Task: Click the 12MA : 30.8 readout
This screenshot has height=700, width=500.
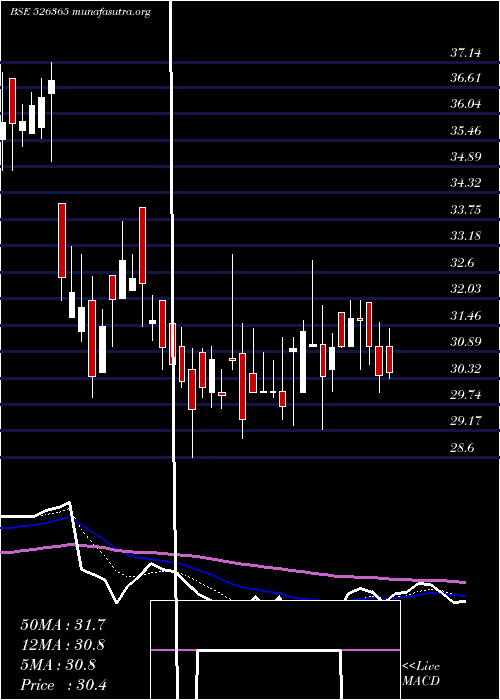Action: pyautogui.click(x=63, y=645)
